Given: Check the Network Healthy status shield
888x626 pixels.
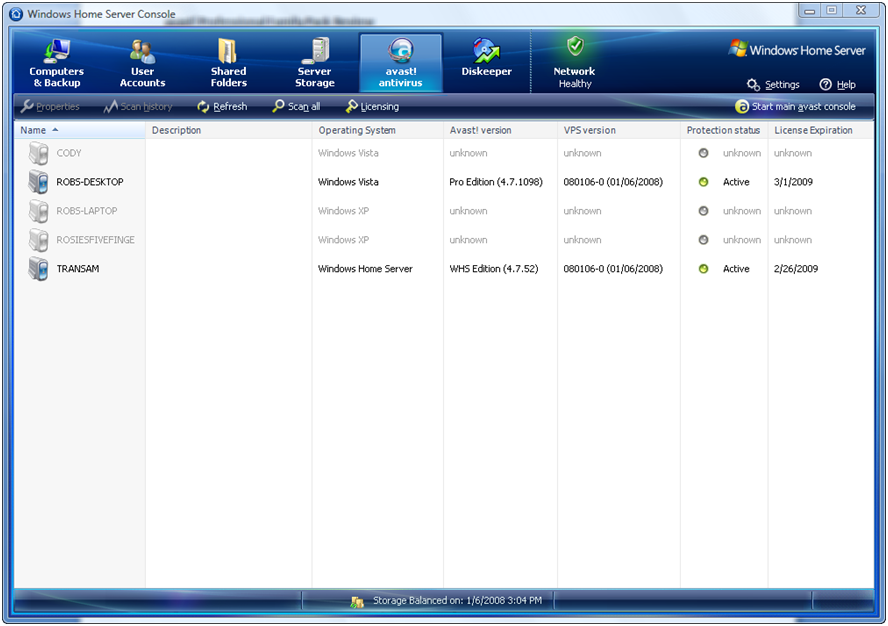Looking at the screenshot, I should (x=575, y=46).
